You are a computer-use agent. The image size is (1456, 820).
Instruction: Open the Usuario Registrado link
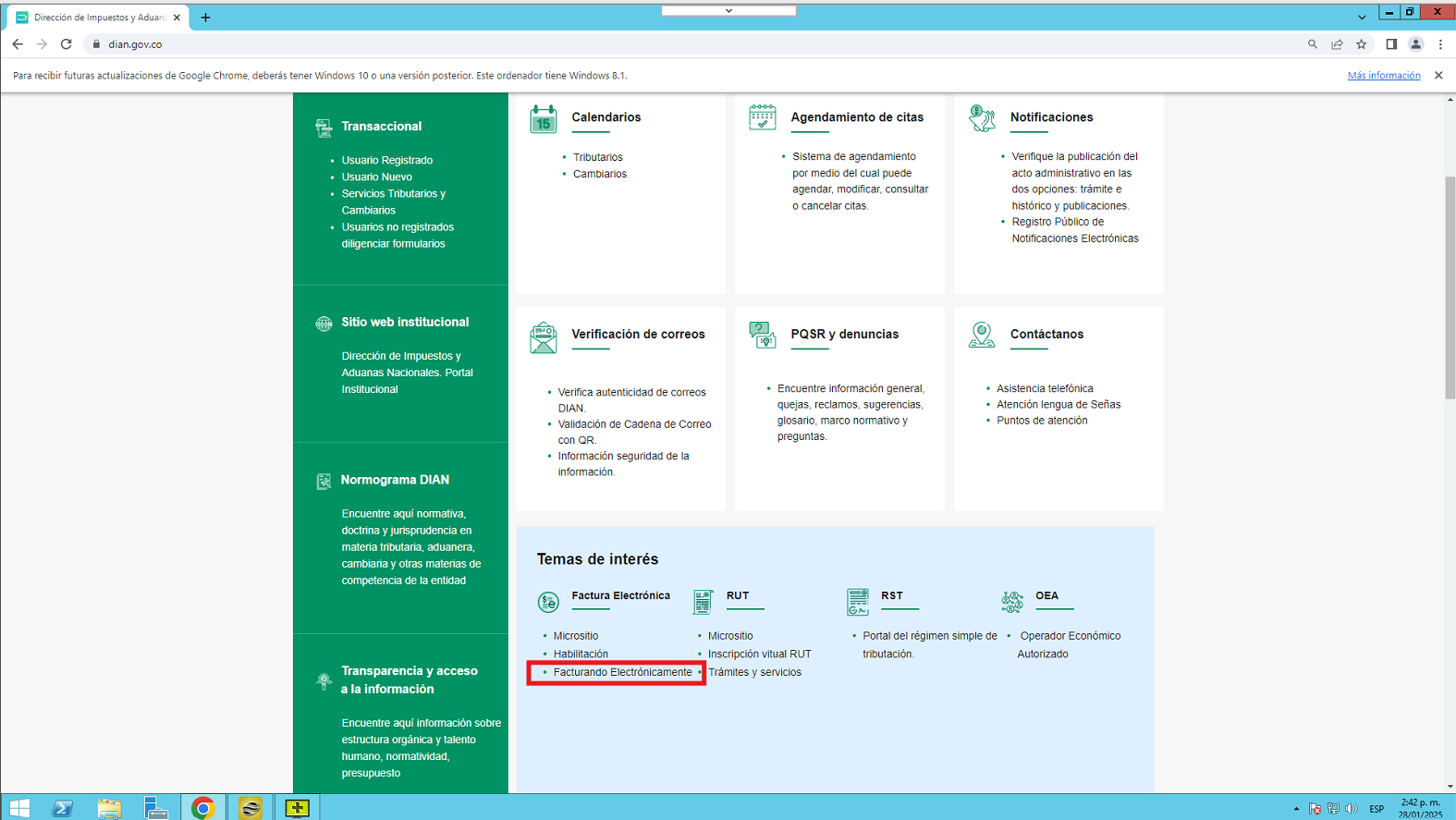point(386,160)
